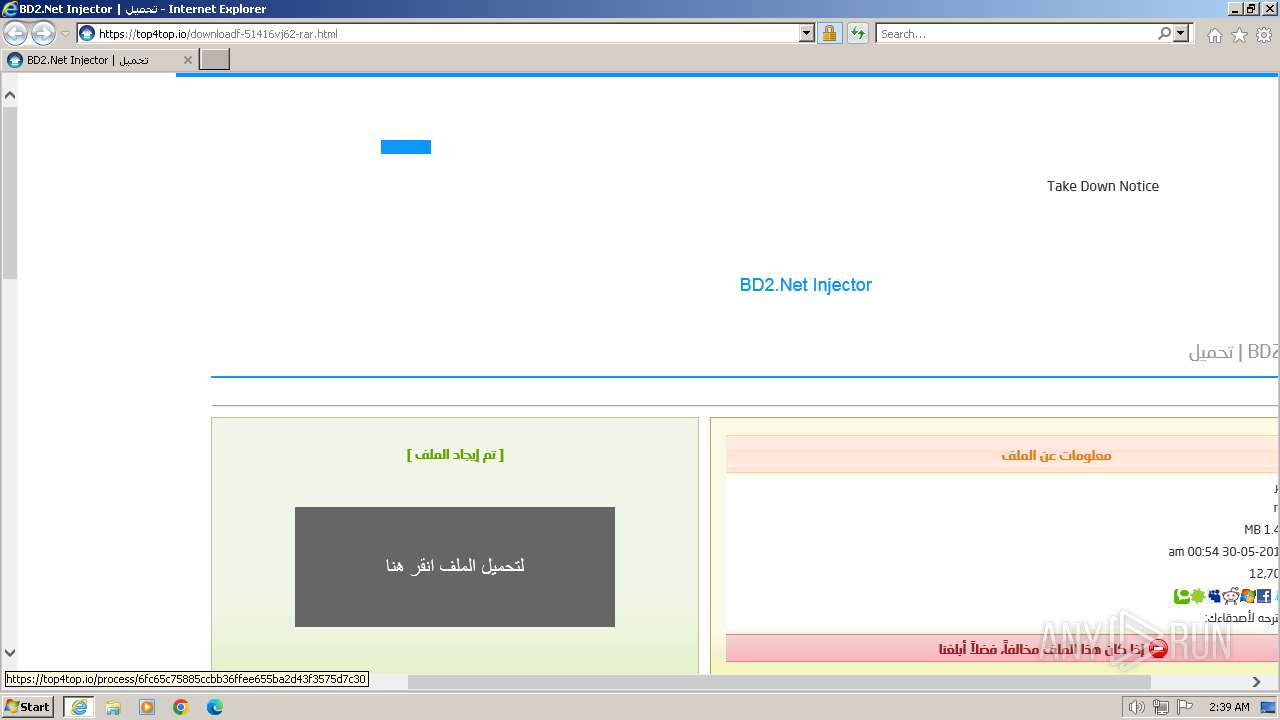
Task: Open the Action Center flag icon
Action: tap(1184, 707)
